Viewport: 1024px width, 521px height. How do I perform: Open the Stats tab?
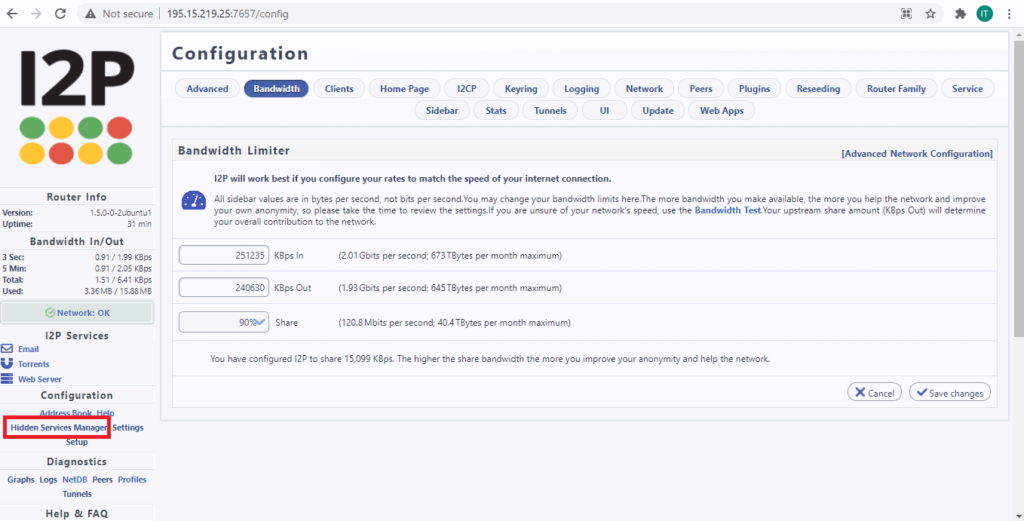tap(496, 110)
